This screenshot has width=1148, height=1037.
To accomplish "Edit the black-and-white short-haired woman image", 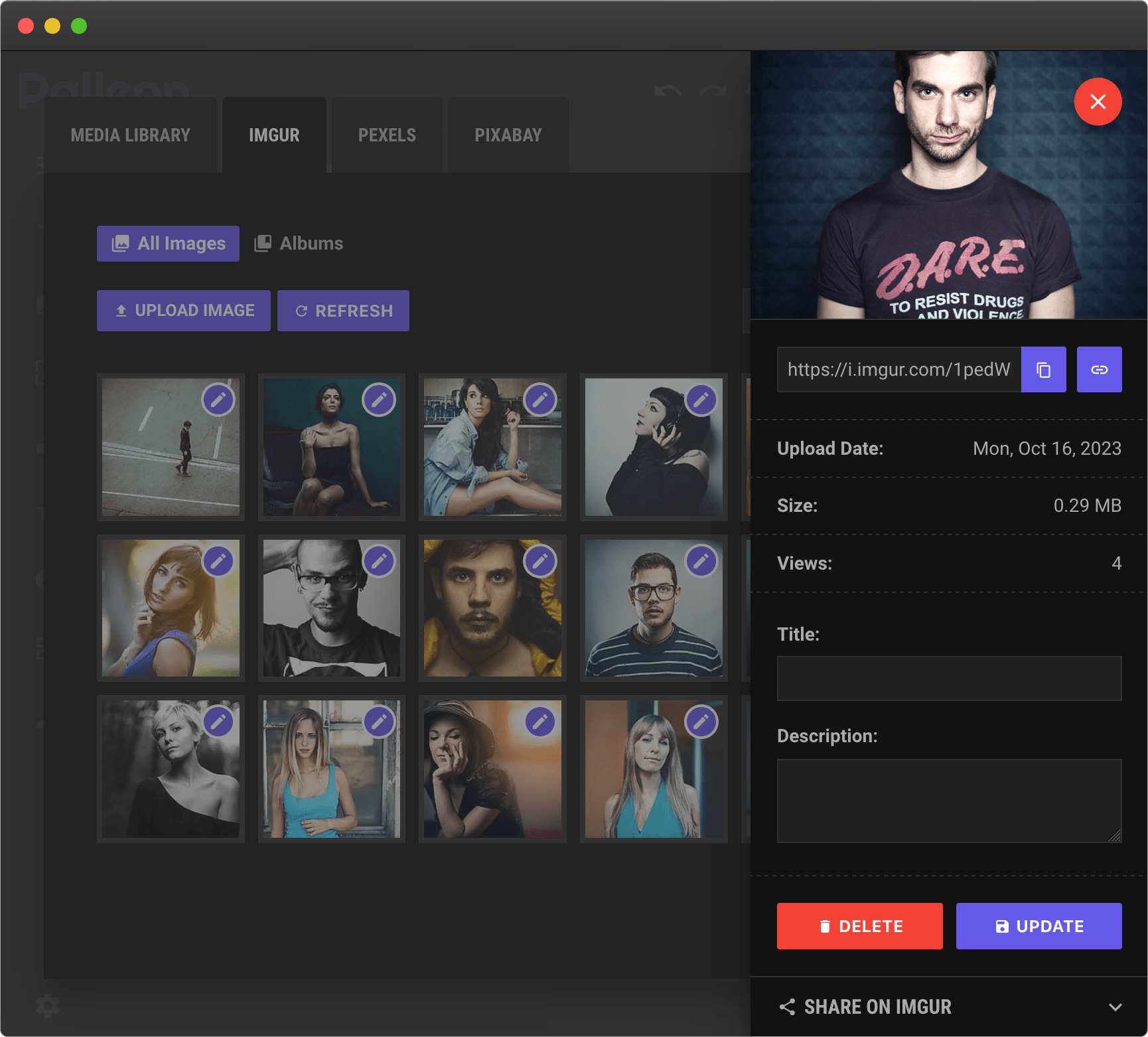I will [218, 722].
